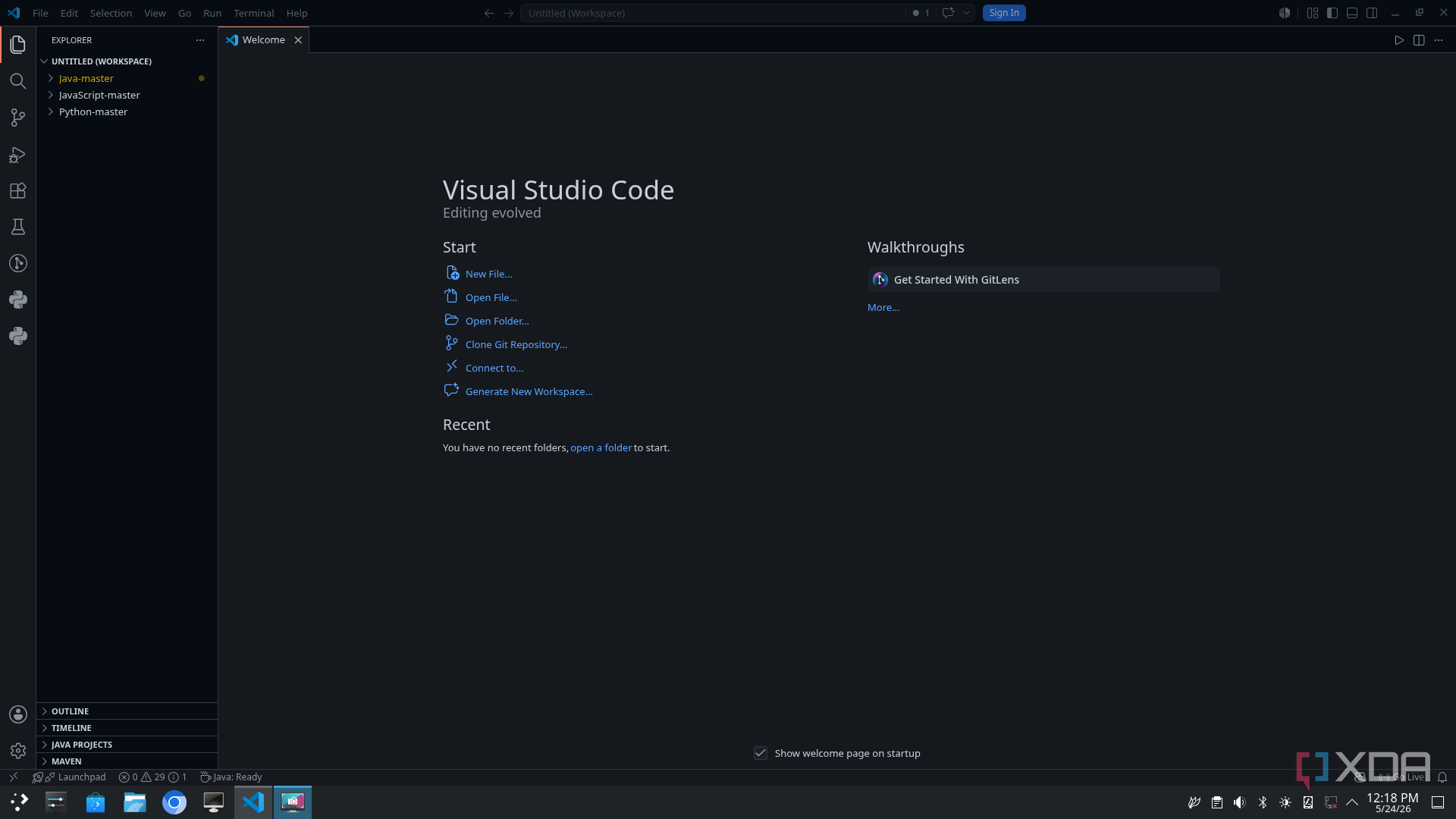Click the Explorer files icon
Screen dimensions: 1456x819
click(x=17, y=45)
